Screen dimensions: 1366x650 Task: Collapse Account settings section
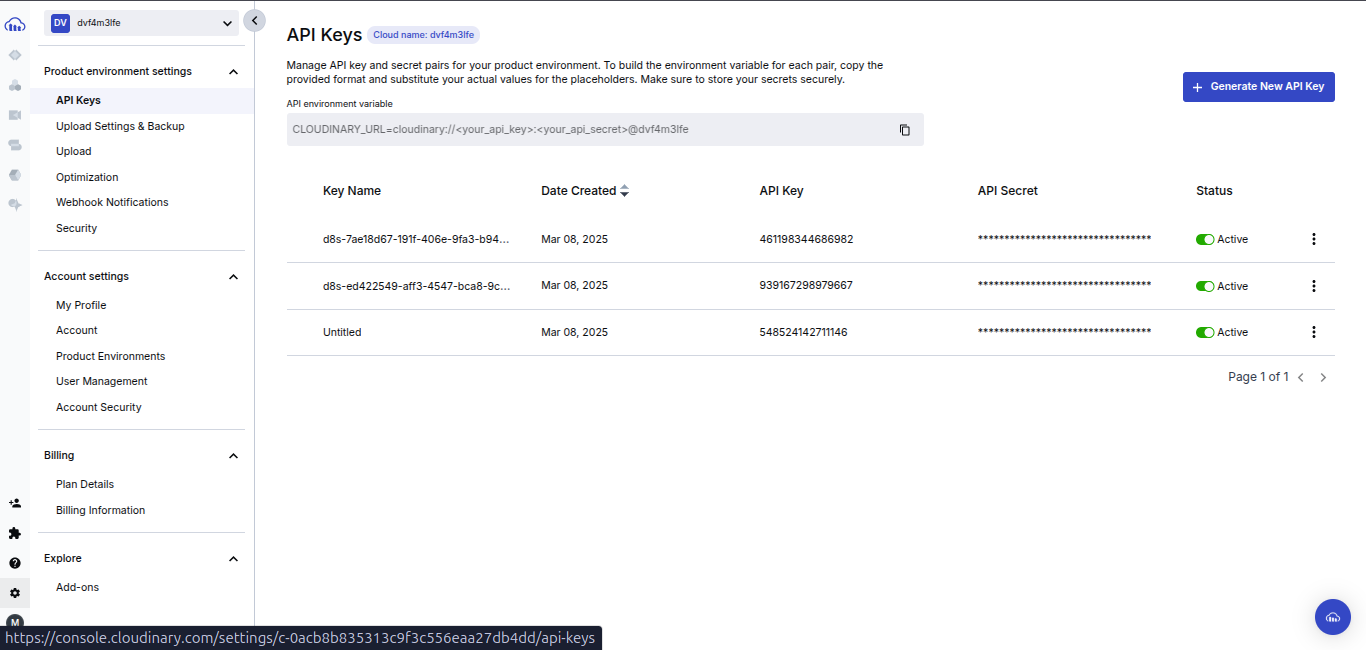click(x=234, y=277)
